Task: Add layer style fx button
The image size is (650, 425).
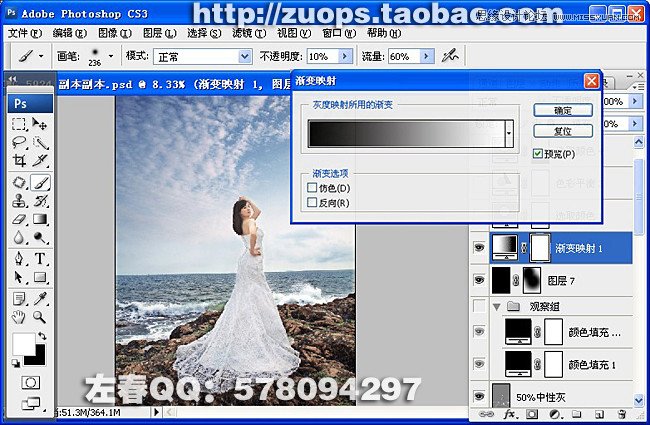Action: (510, 414)
